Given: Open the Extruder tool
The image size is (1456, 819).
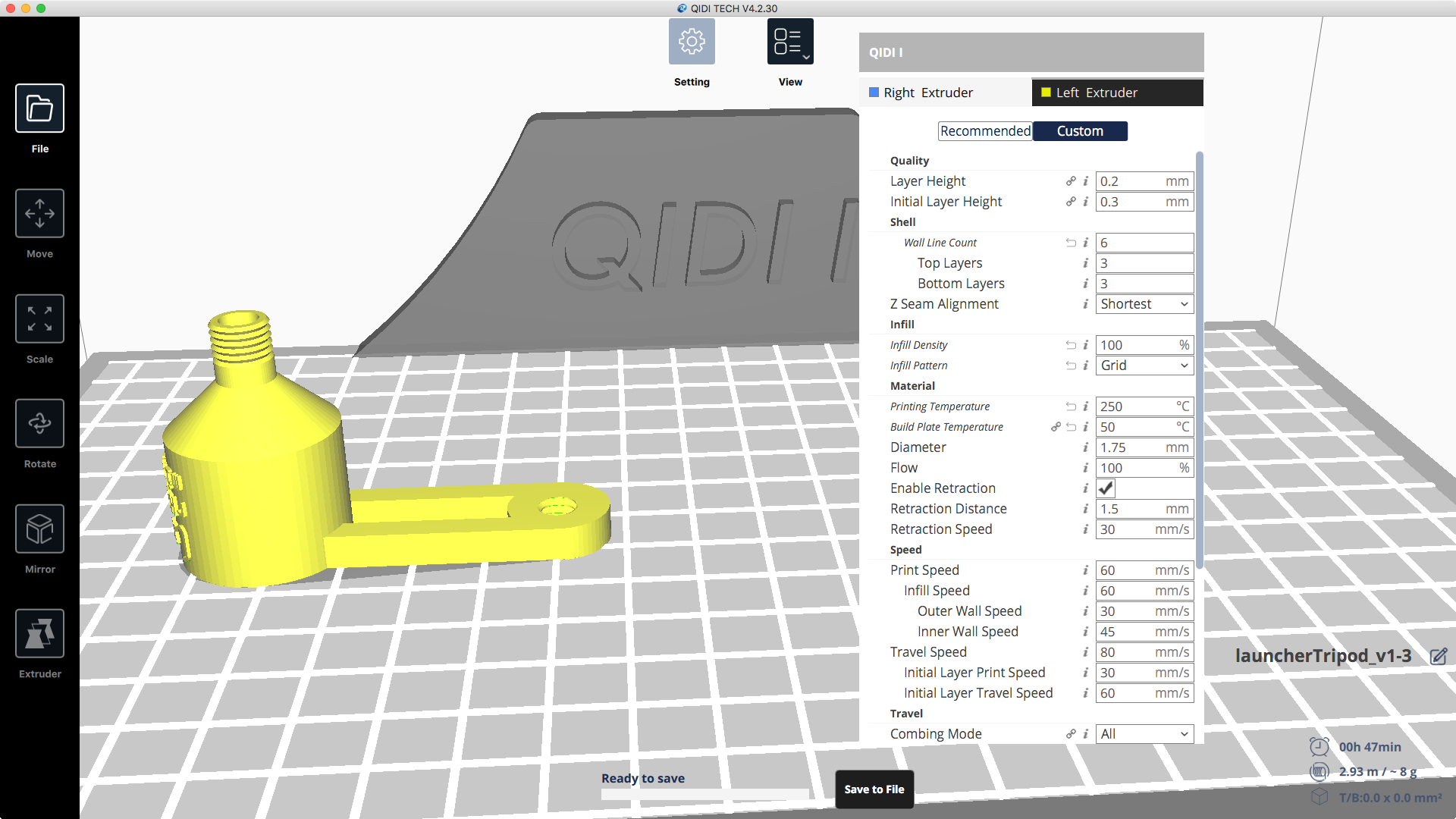Looking at the screenshot, I should (39, 633).
